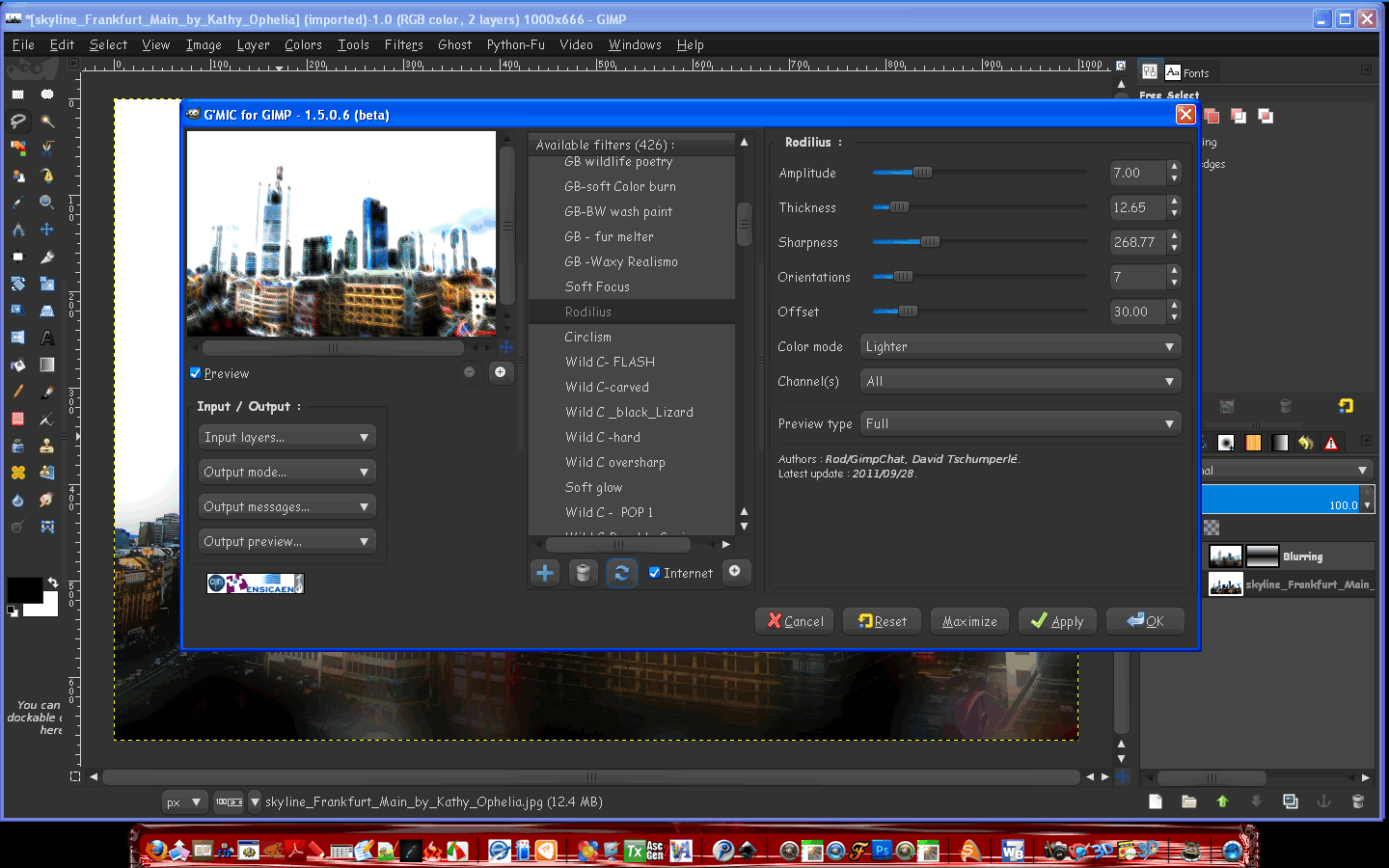Select the Clone stamp tool

(46, 446)
